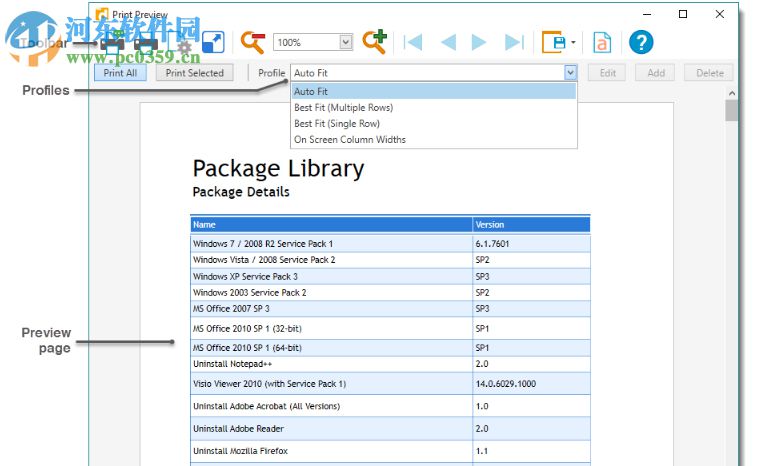
Task: Go to the first page
Action: pyautogui.click(x=413, y=42)
